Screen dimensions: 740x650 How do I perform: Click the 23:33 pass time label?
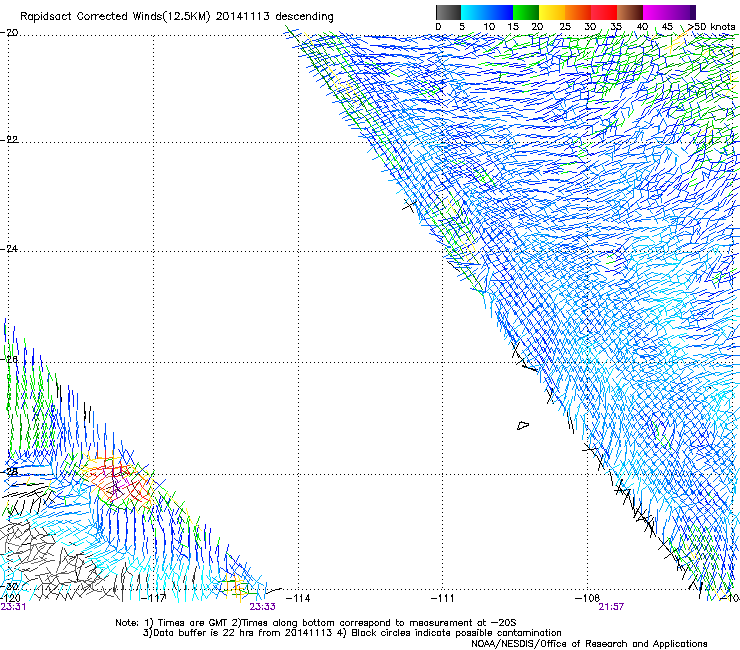pos(262,607)
